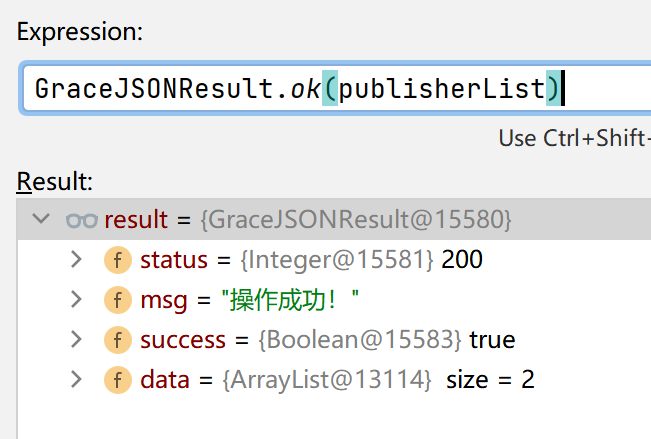651x439 pixels.
Task: Click the field icon next to data
Action: [117, 380]
